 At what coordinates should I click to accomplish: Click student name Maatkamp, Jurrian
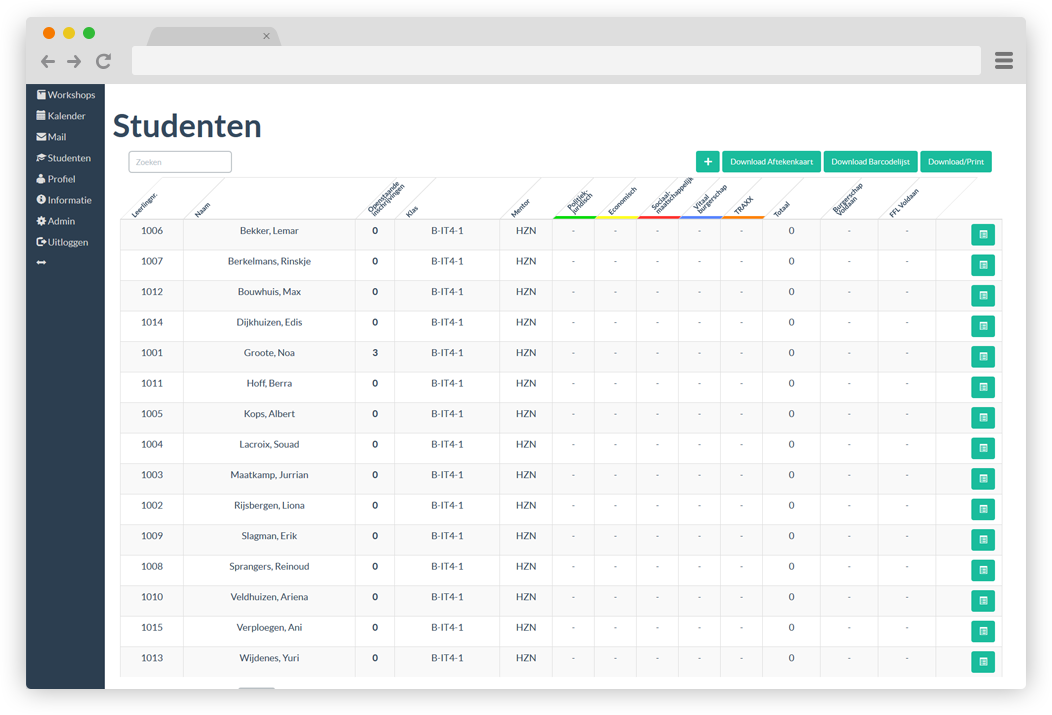tap(269, 475)
